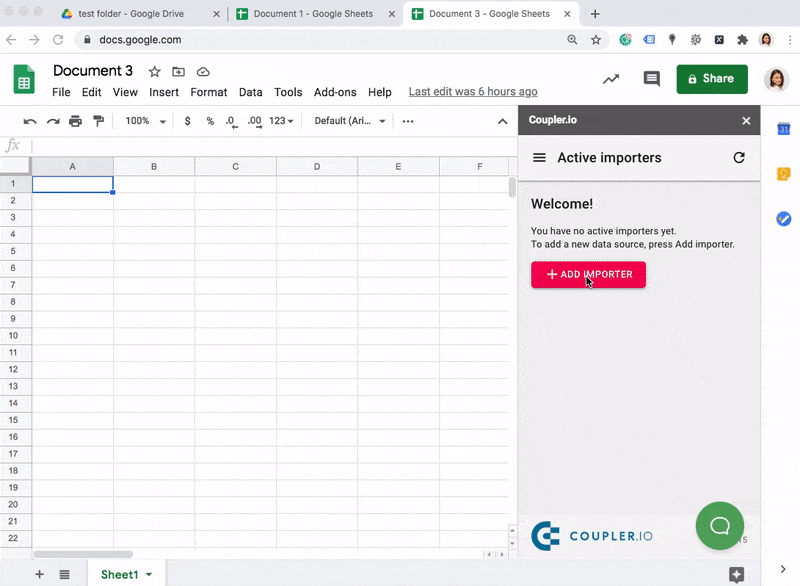Open the Add-ons menu
The width and height of the screenshot is (800, 586).
335,92
